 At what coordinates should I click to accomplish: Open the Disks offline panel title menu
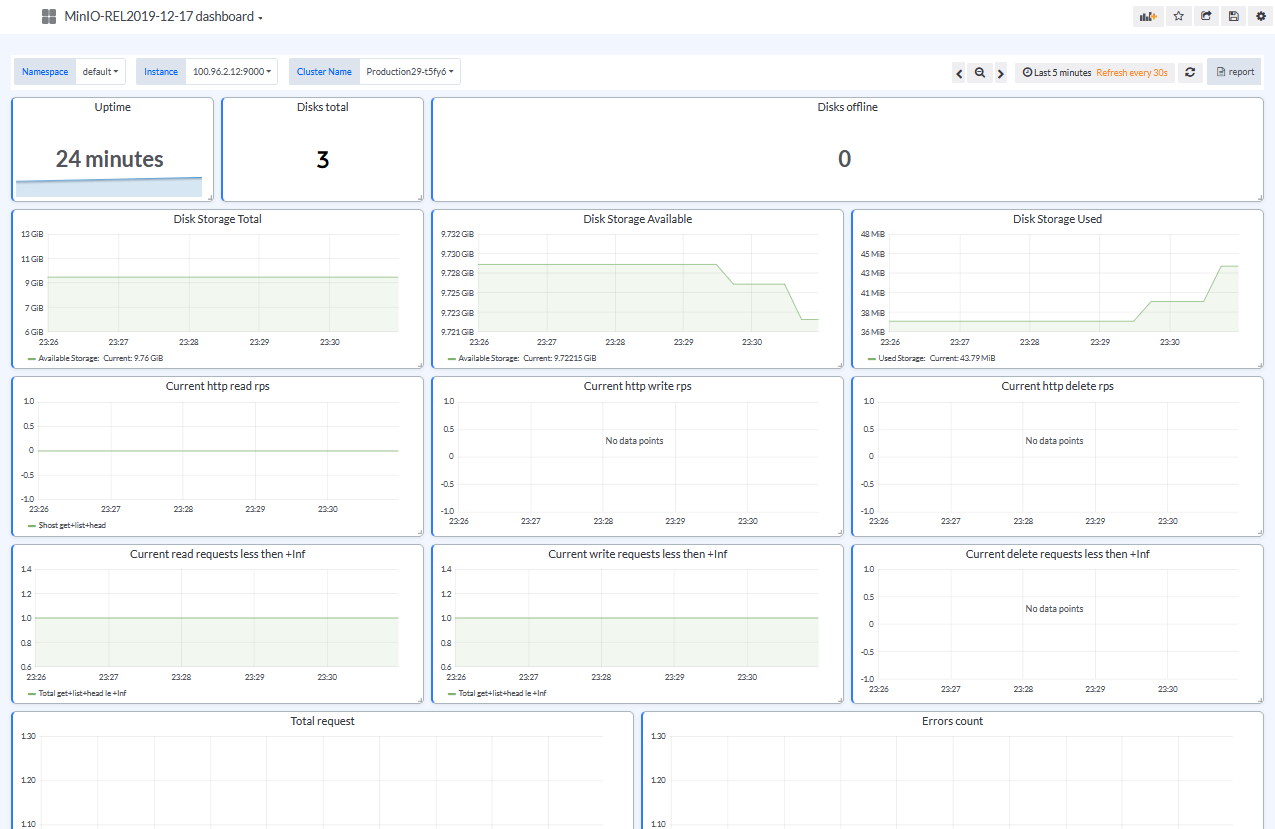pyautogui.click(x=848, y=107)
